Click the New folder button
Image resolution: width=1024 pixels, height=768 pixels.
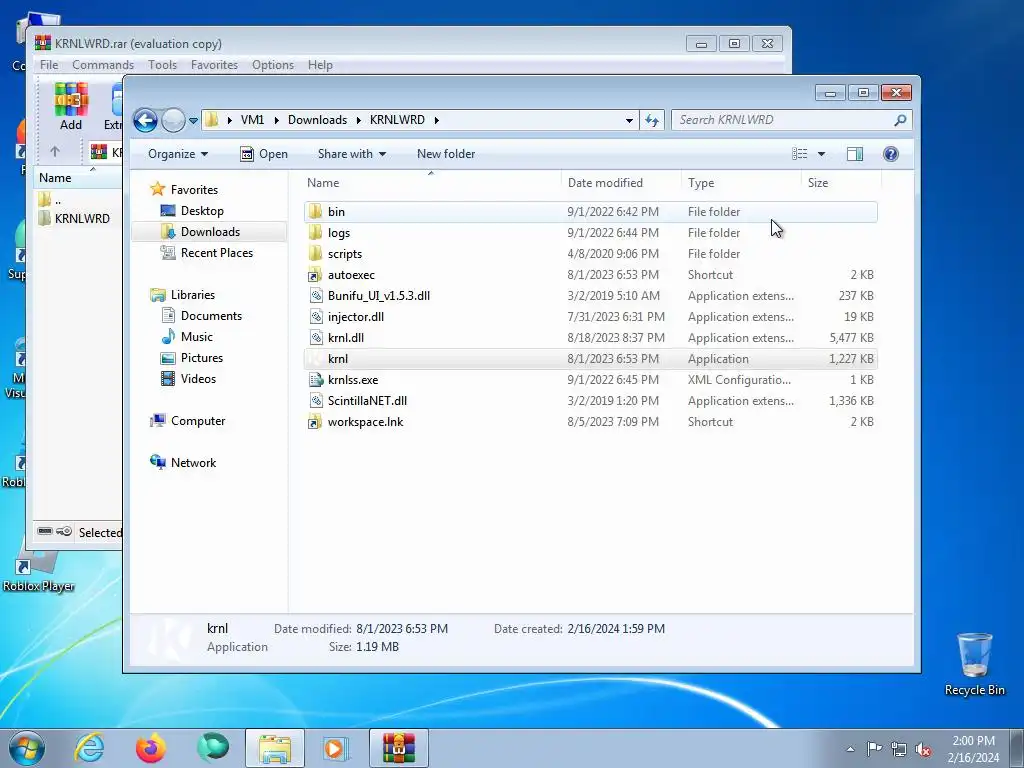[446, 154]
